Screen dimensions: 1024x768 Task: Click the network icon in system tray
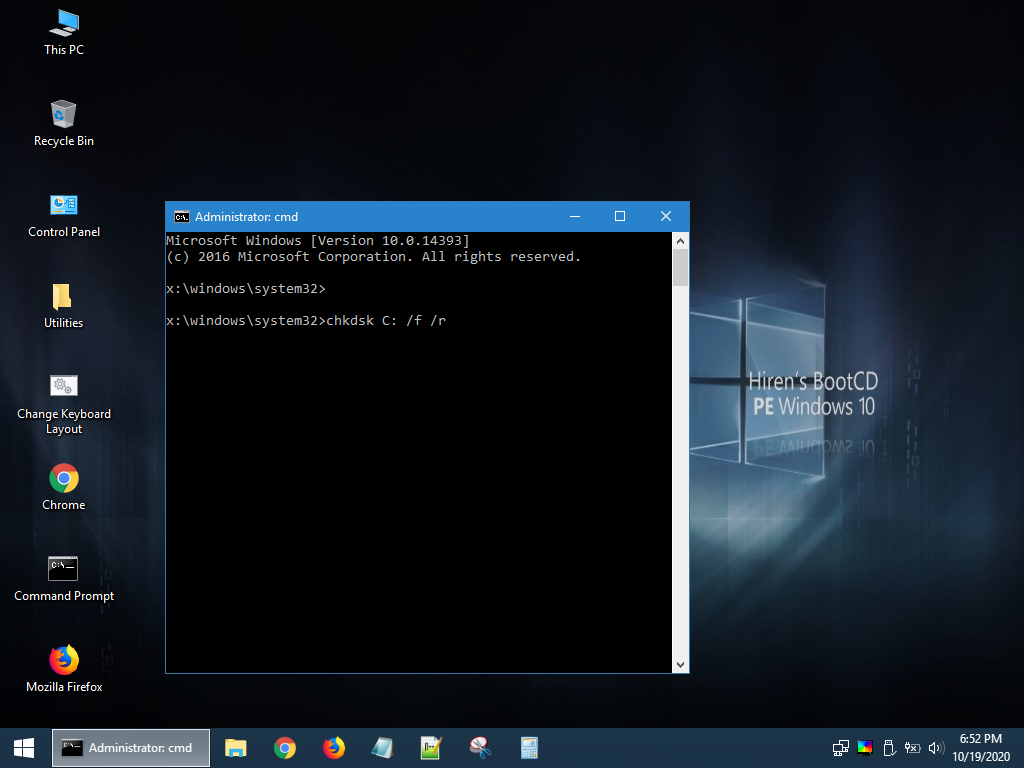click(x=841, y=748)
